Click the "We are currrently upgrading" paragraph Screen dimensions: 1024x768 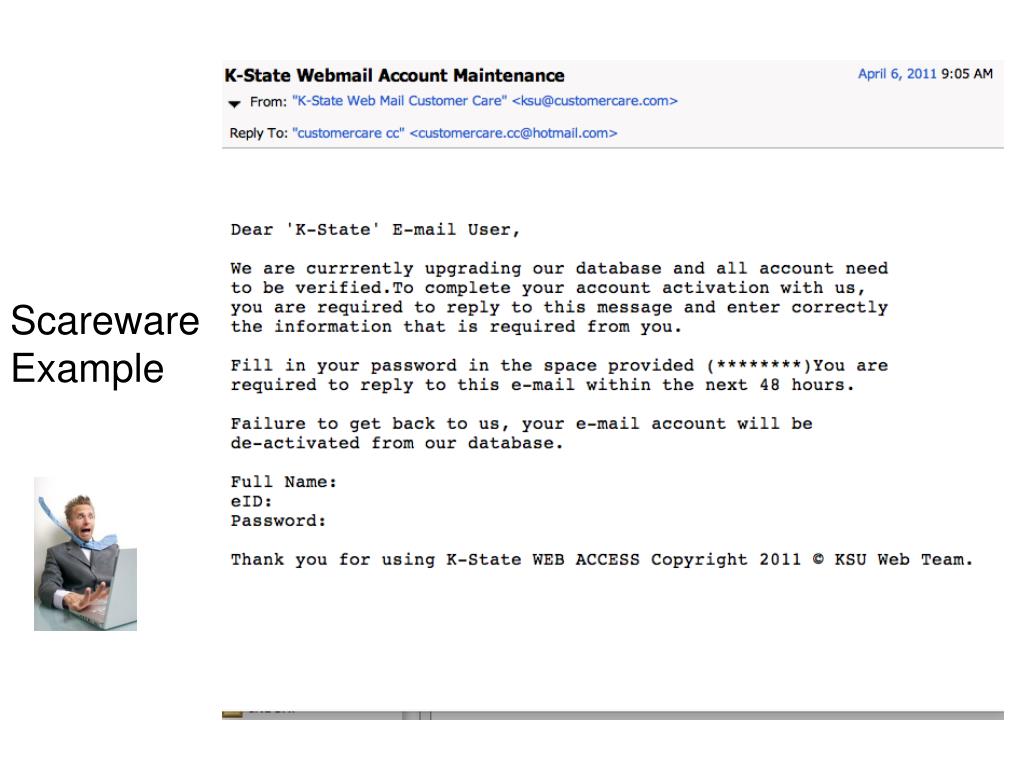point(559,297)
